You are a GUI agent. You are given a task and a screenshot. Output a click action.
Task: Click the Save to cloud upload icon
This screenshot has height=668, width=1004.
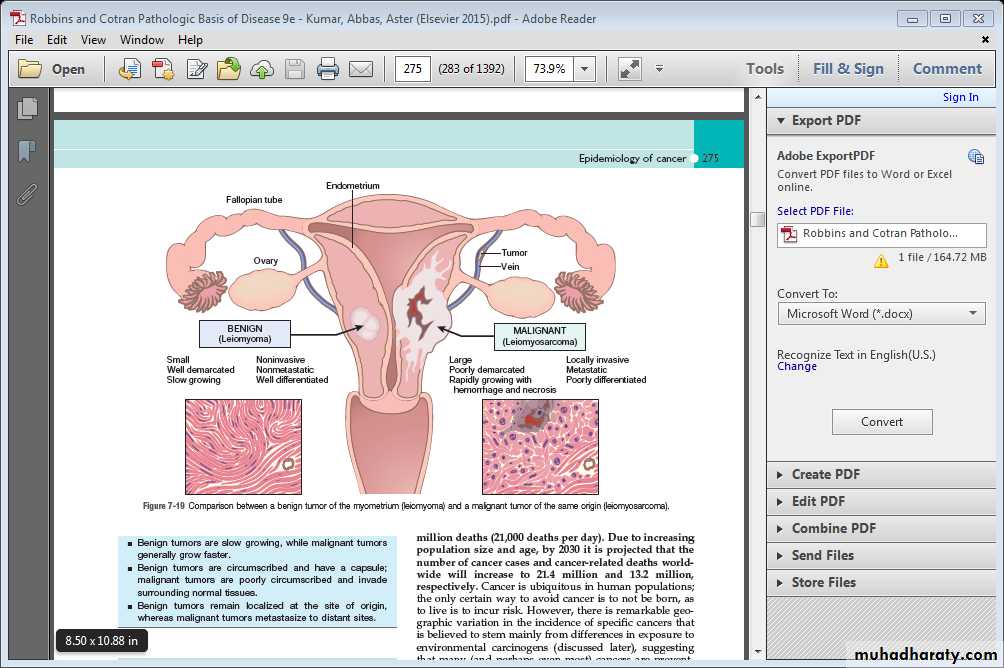262,69
